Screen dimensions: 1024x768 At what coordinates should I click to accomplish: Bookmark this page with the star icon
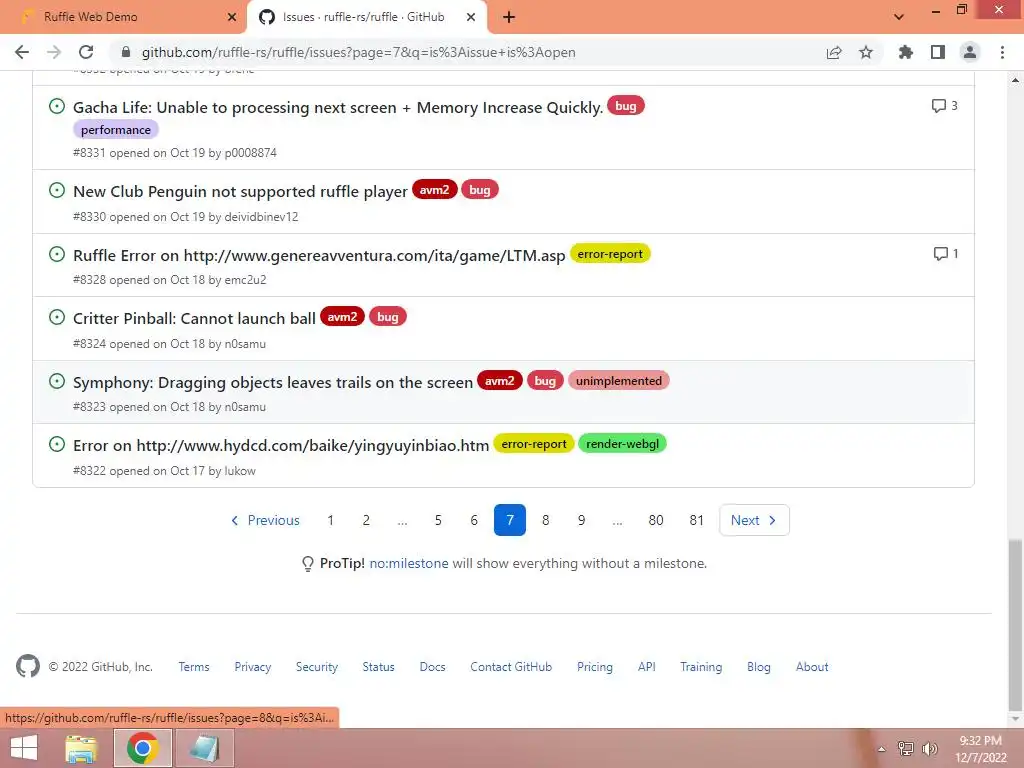(866, 52)
